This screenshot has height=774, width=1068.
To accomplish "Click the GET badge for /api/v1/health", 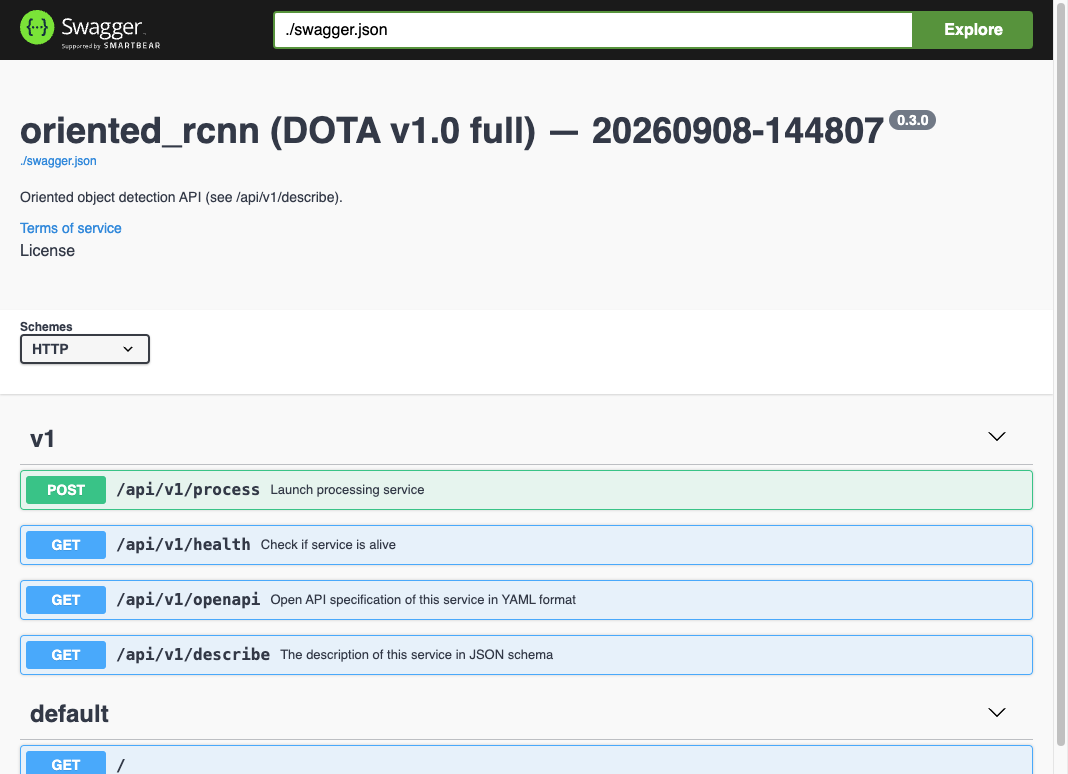I will [x=66, y=545].
